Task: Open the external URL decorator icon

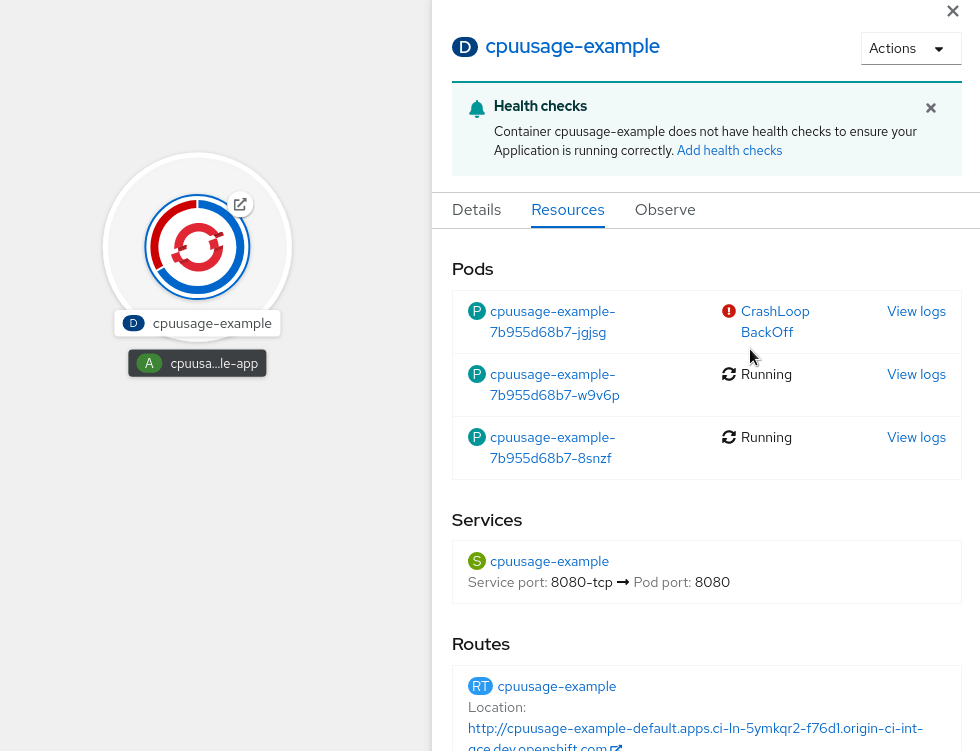Action: (x=240, y=204)
